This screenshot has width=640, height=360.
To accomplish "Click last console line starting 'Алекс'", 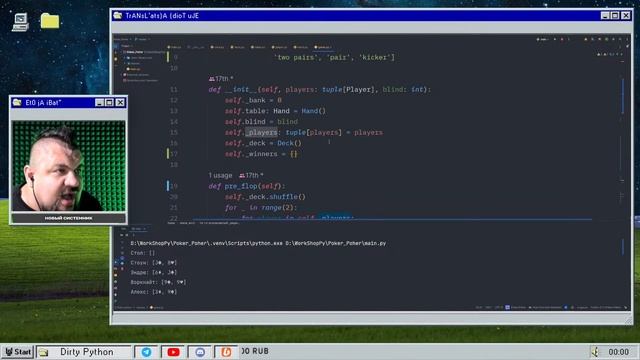I will [x=154, y=292].
